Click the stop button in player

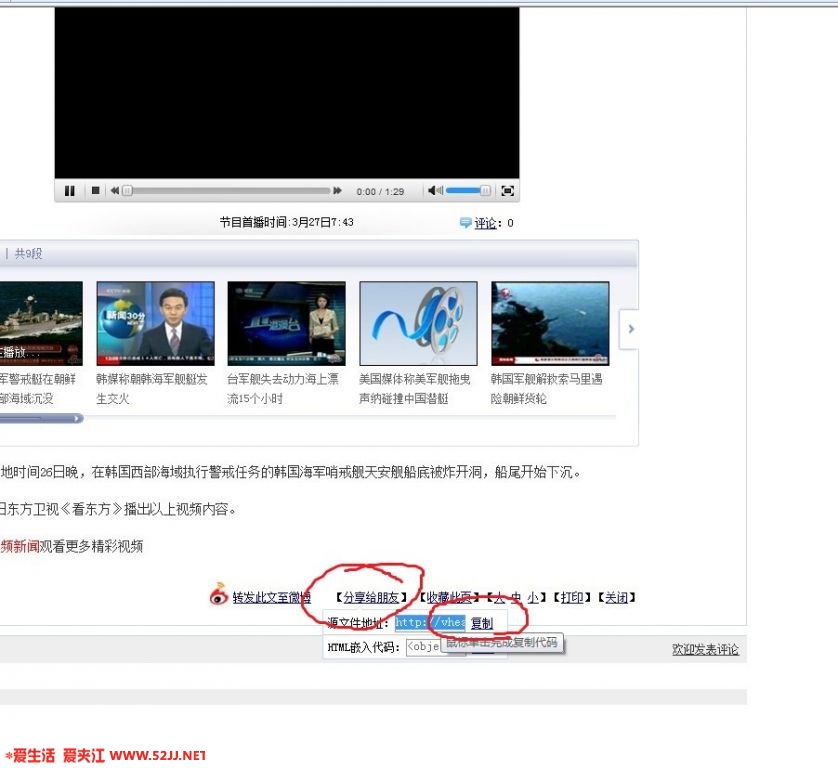tap(96, 191)
